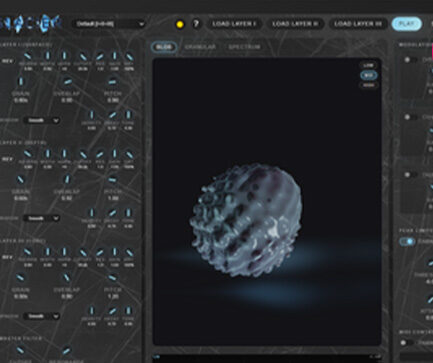Screen dimensions: 433x363
Task: Click Layer II OVERLAP knob
Action: pos(67,180)
